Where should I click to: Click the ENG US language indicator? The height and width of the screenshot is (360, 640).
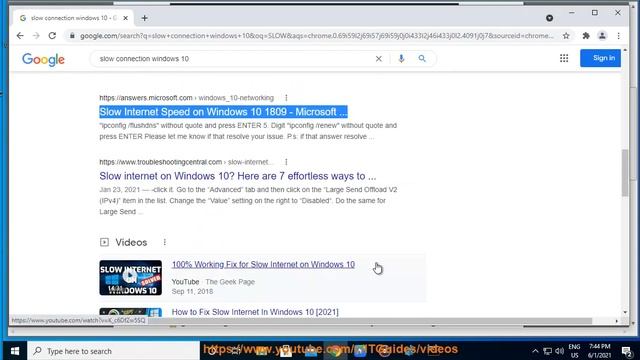point(574,351)
